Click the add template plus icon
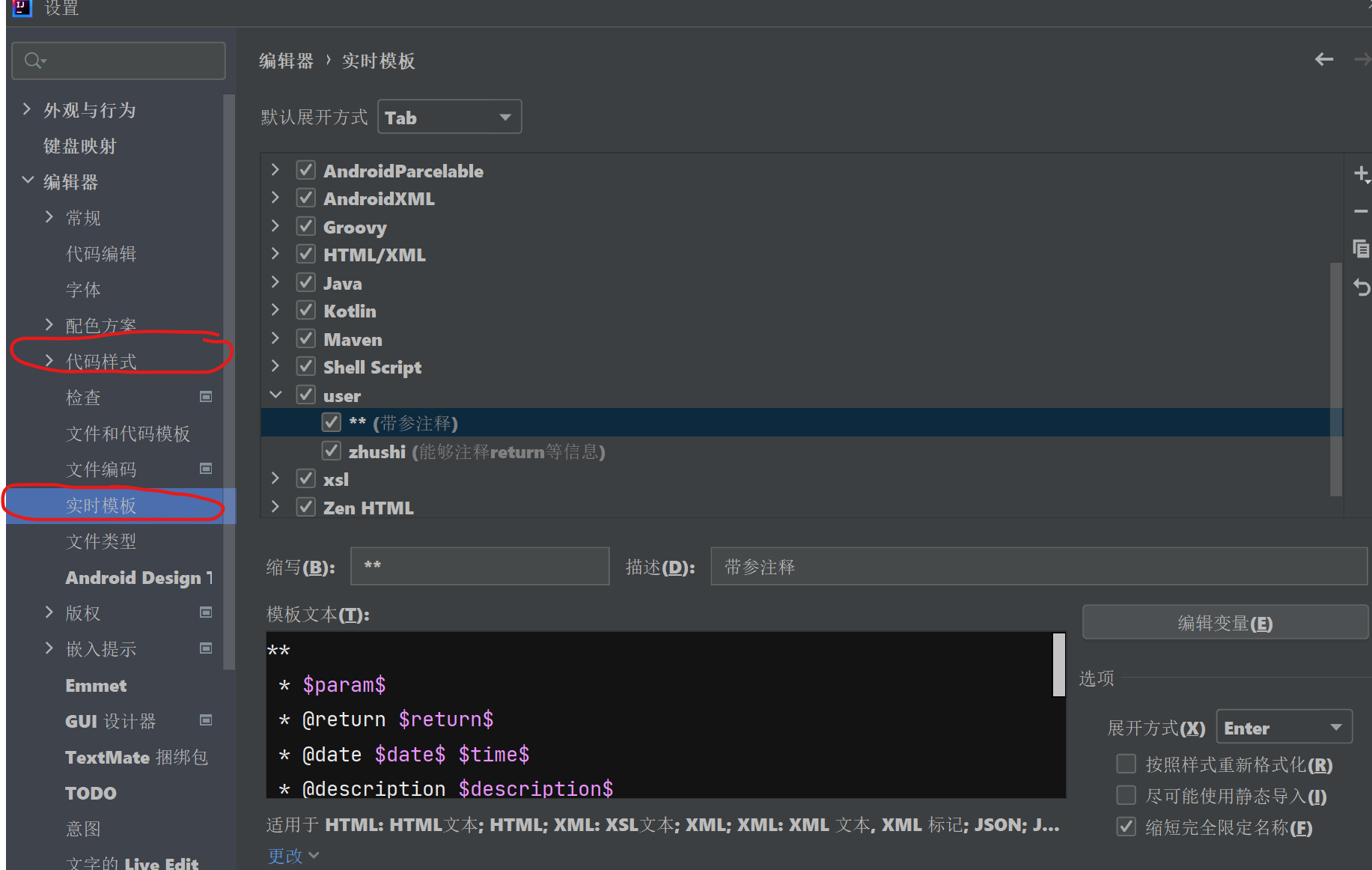The height and width of the screenshot is (870, 1372). click(x=1361, y=174)
